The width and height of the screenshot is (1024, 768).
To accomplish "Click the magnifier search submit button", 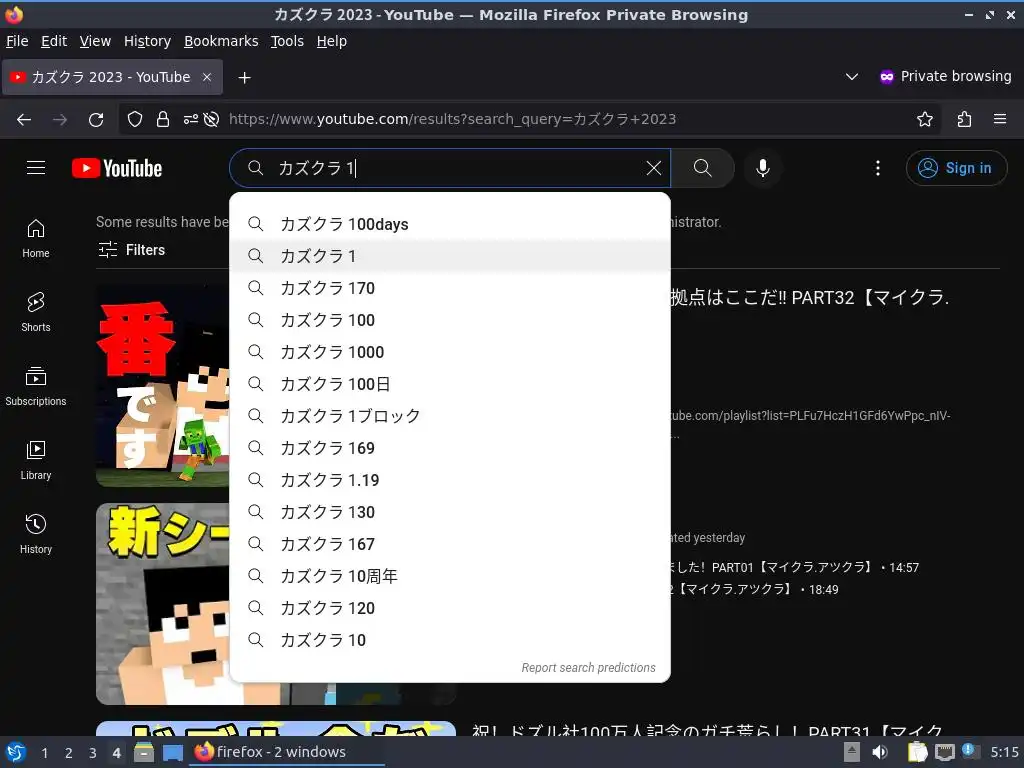I will click(703, 168).
